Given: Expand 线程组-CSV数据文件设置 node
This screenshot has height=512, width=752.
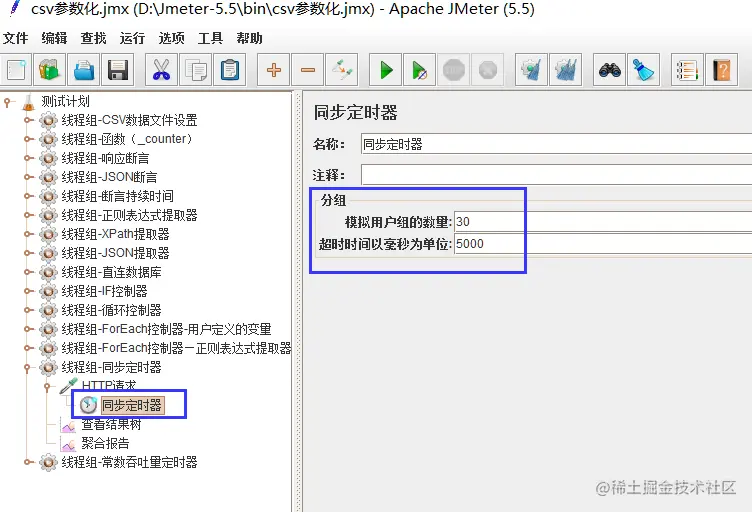Looking at the screenshot, I should 29,120.
